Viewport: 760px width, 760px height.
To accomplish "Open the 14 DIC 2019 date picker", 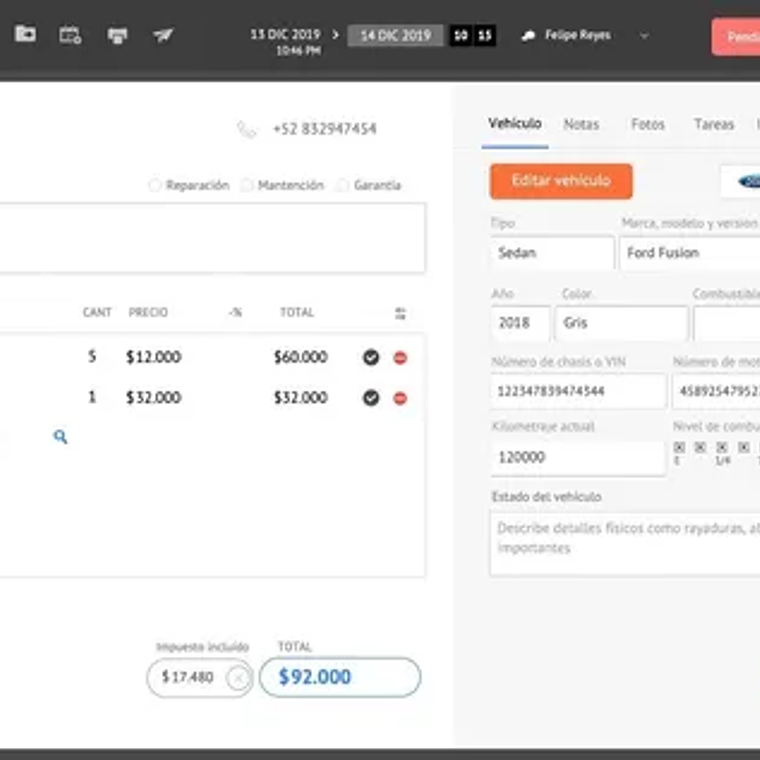I will click(x=395, y=36).
